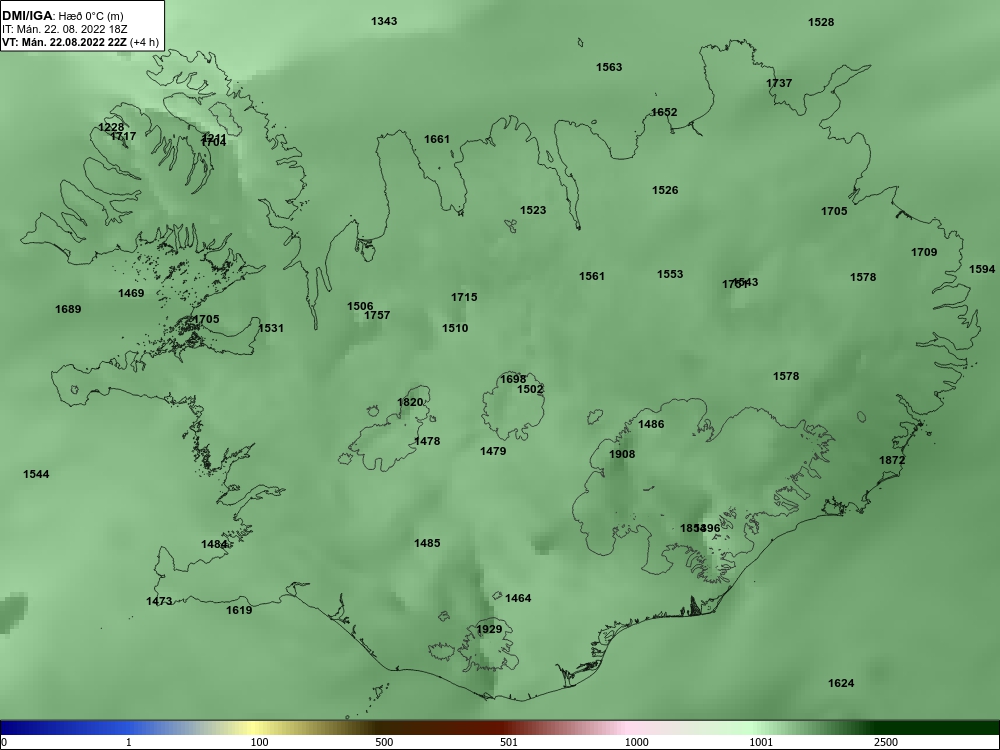Click the map value 1908

pyautogui.click(x=622, y=454)
